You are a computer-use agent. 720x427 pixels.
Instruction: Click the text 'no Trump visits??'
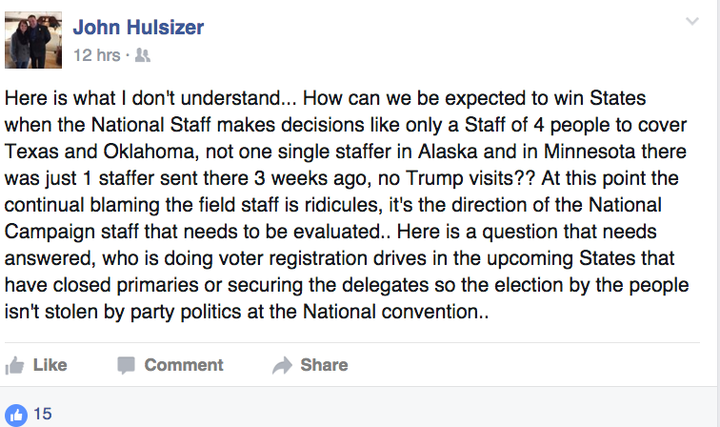(457, 178)
